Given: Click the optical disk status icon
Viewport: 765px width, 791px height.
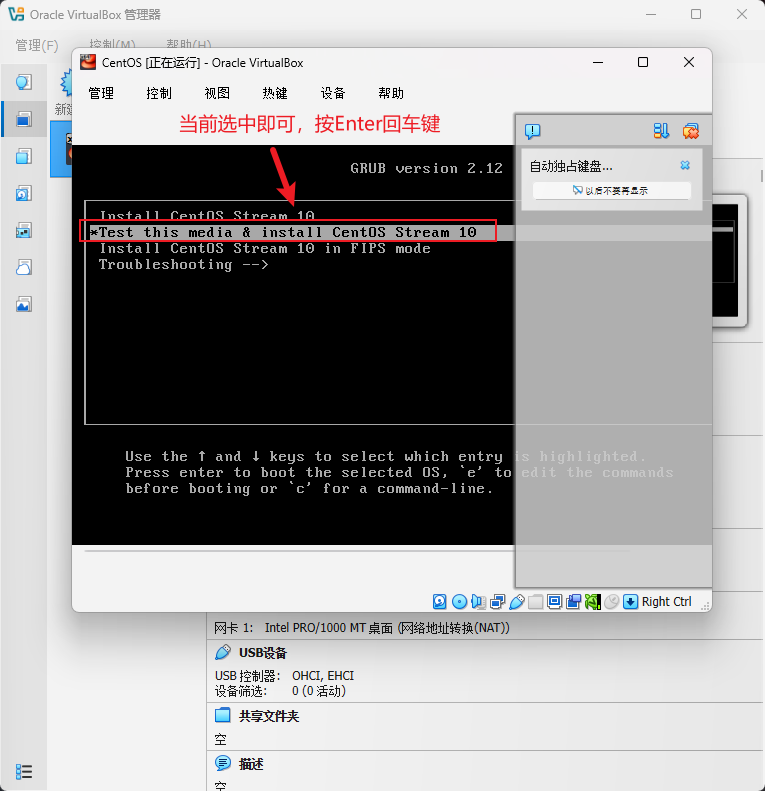Looking at the screenshot, I should (x=459, y=601).
